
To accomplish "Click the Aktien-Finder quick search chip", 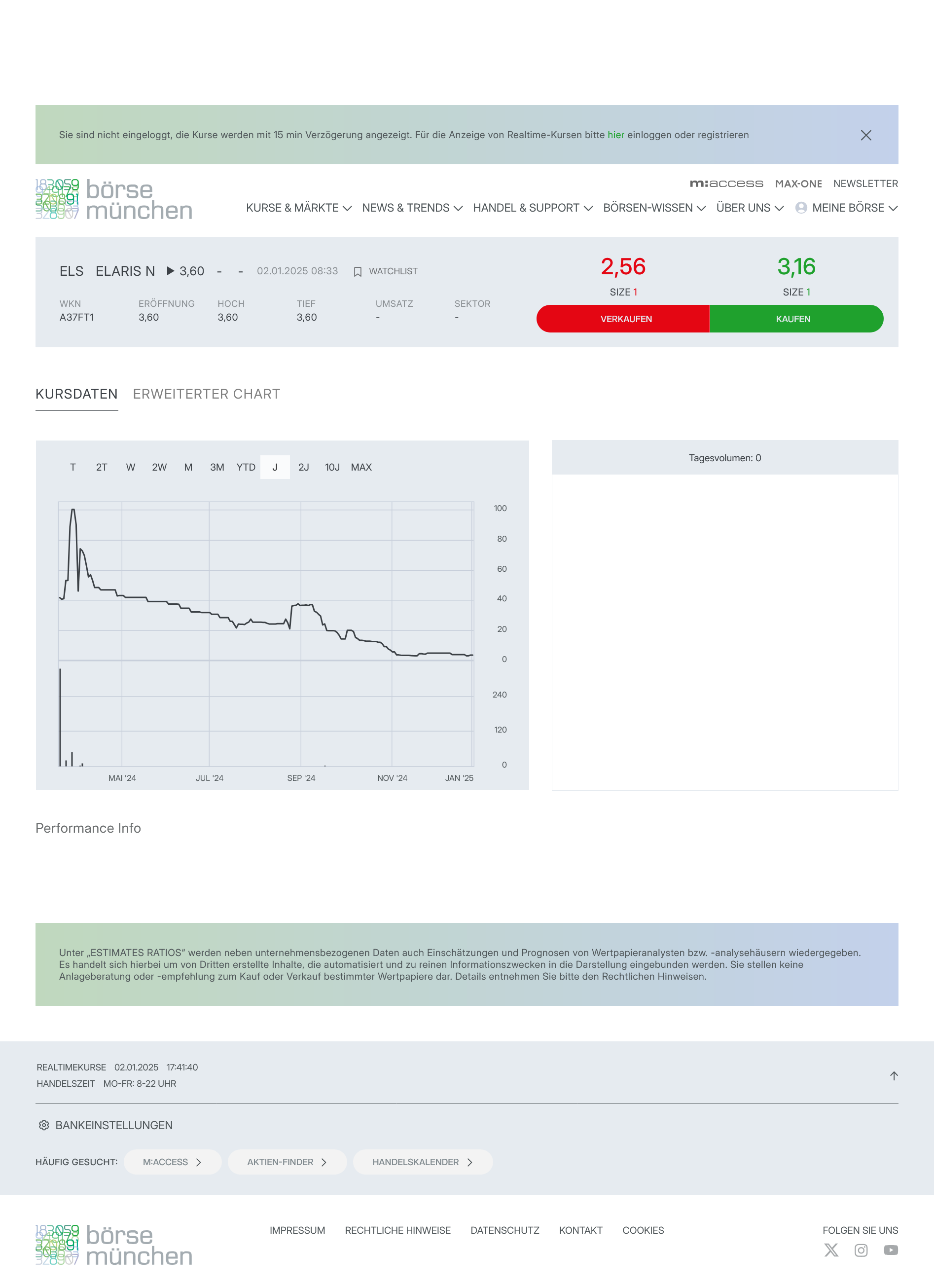I will 287,1162.
